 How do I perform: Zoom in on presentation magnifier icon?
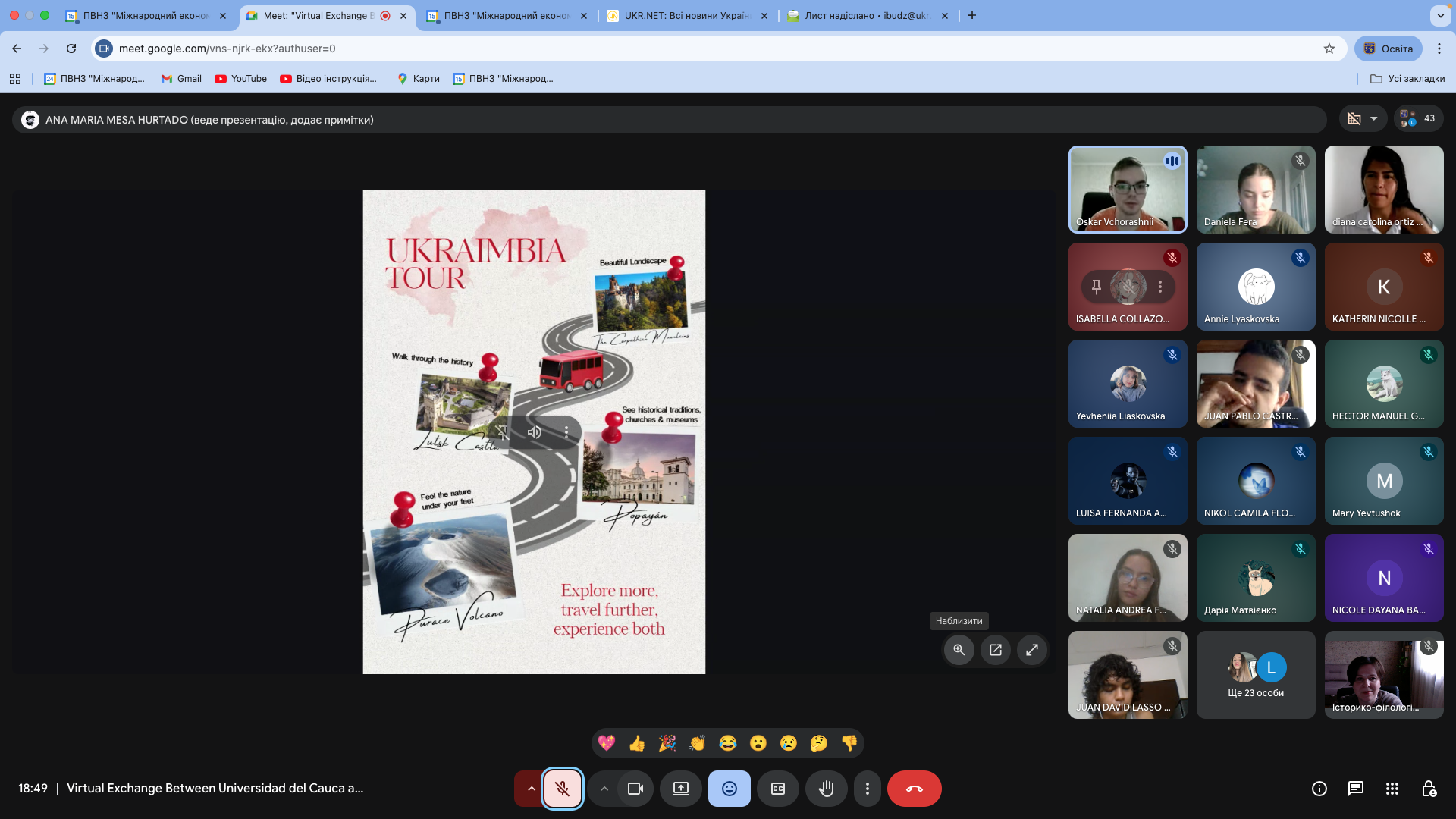tap(959, 650)
